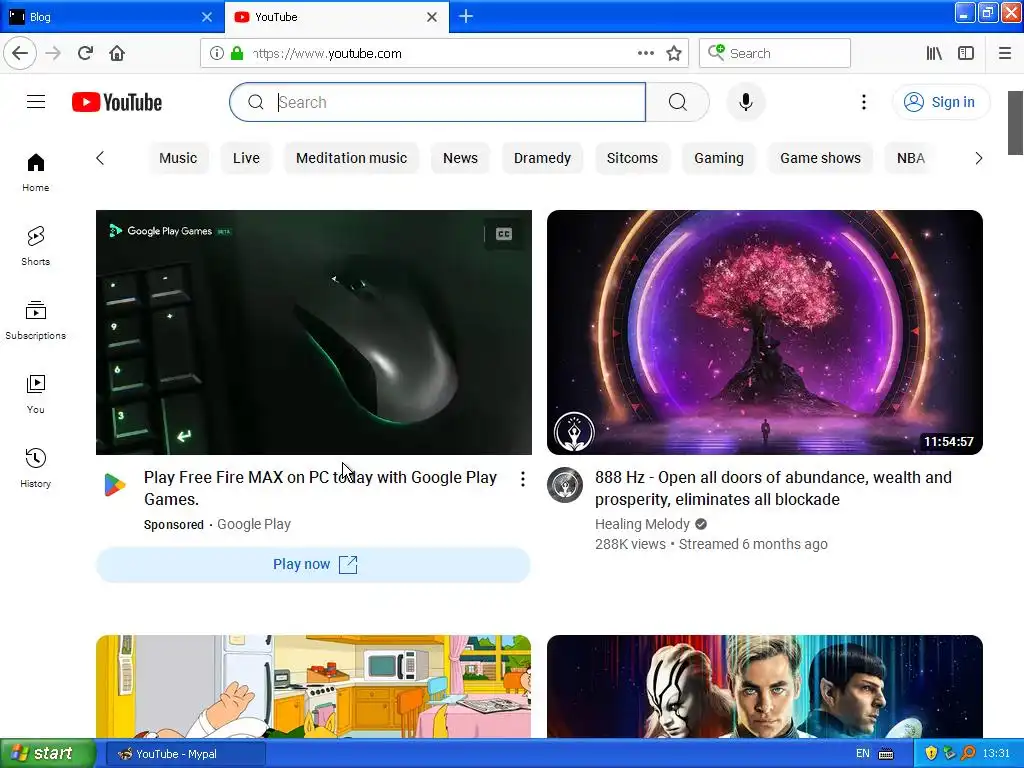Screen dimensions: 1024x768
Task: Open the Windows start menu
Action: click(x=47, y=754)
